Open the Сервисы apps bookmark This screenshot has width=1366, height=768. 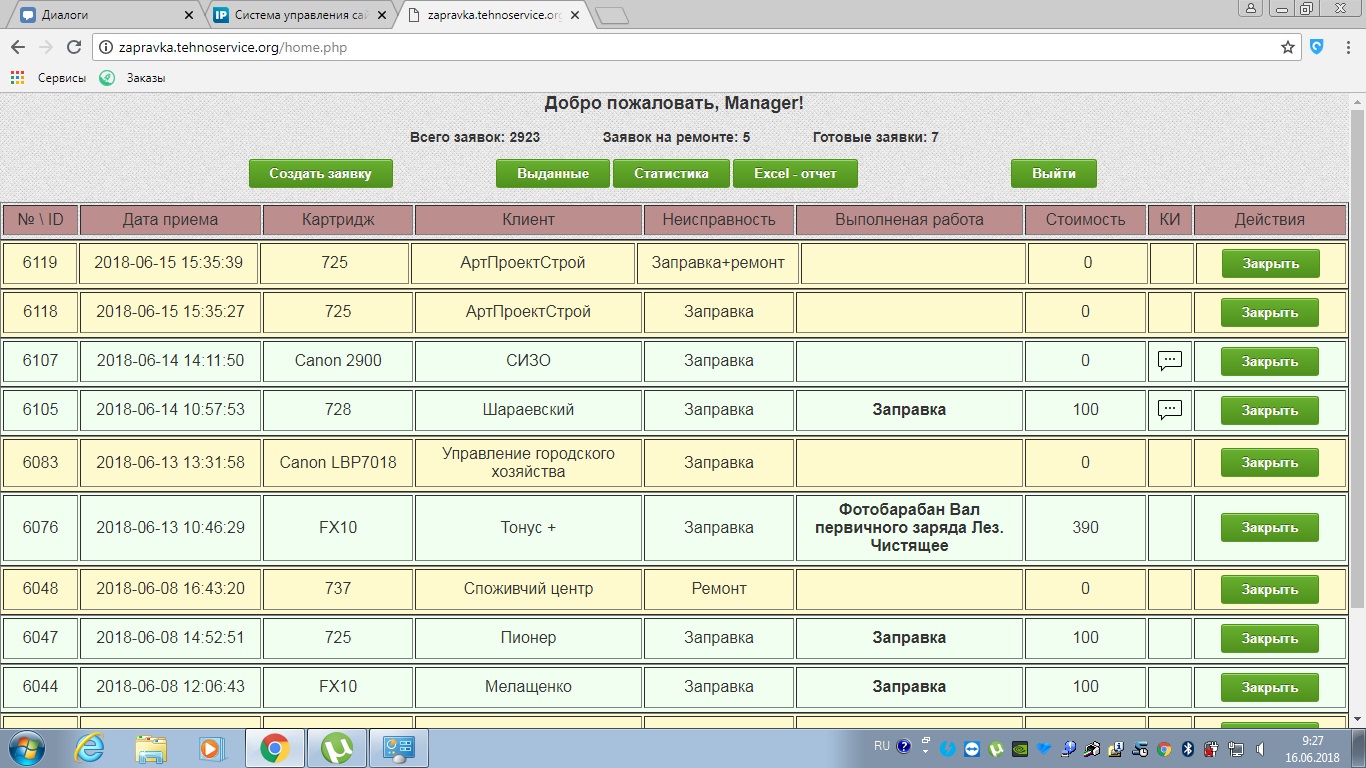click(48, 78)
